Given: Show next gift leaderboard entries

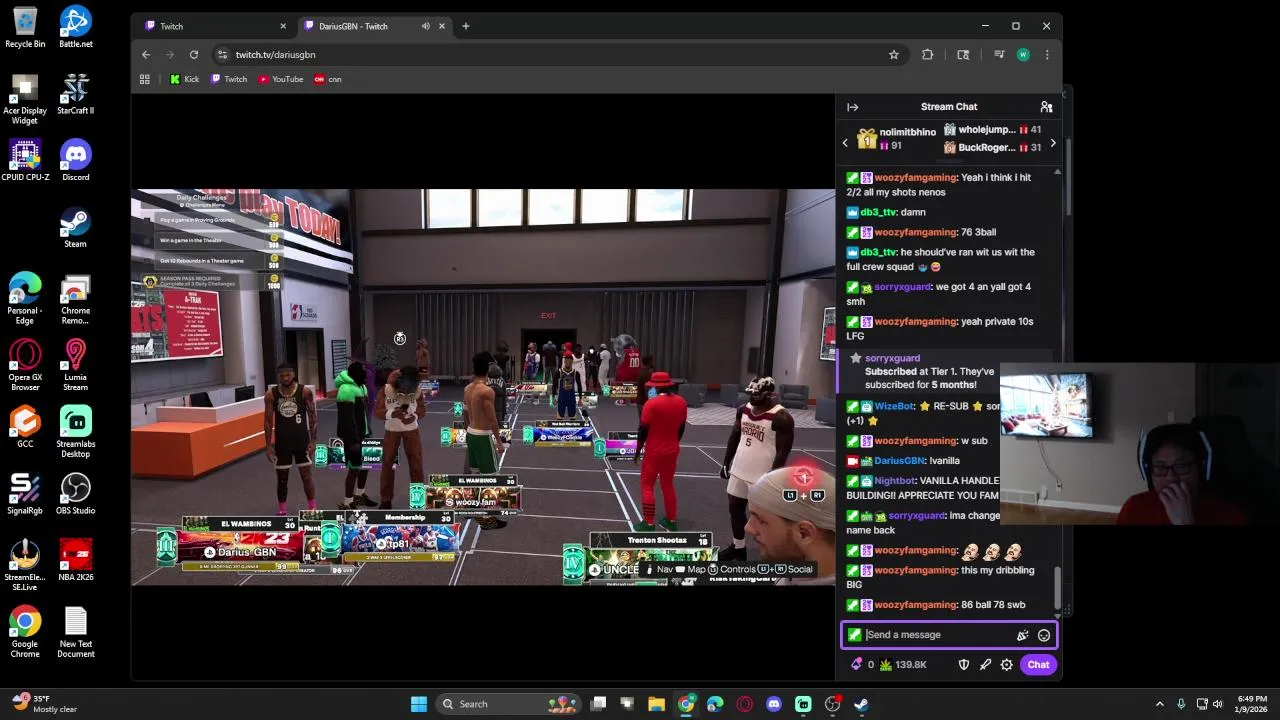Looking at the screenshot, I should pyautogui.click(x=1052, y=143).
